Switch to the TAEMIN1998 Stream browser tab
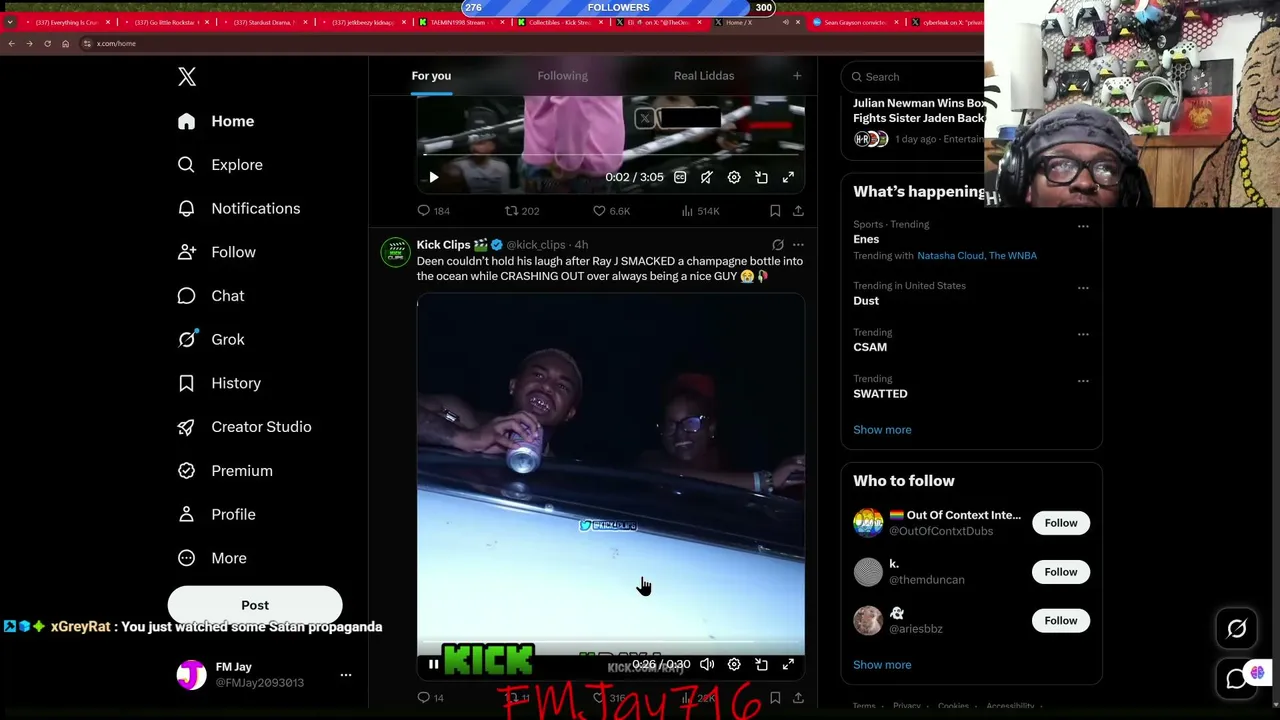The width and height of the screenshot is (1280, 720). pyautogui.click(x=463, y=22)
